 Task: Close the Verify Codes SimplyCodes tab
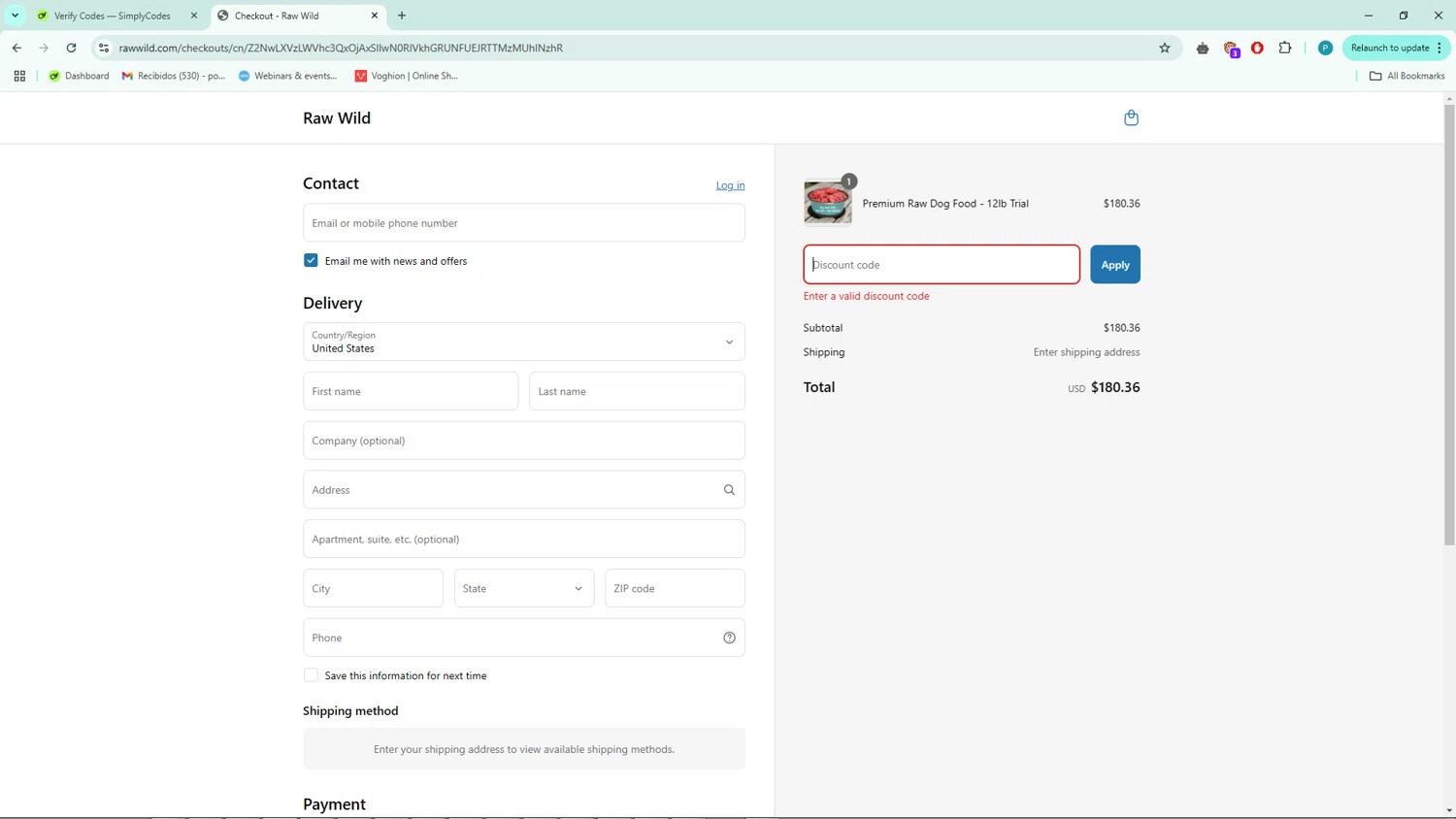point(194,16)
